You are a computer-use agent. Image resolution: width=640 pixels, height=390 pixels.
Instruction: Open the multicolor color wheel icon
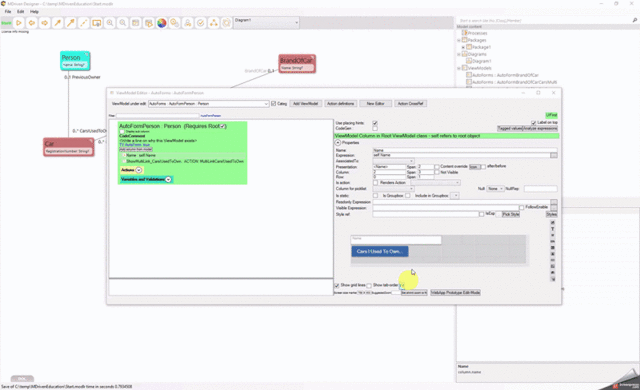tap(162, 23)
